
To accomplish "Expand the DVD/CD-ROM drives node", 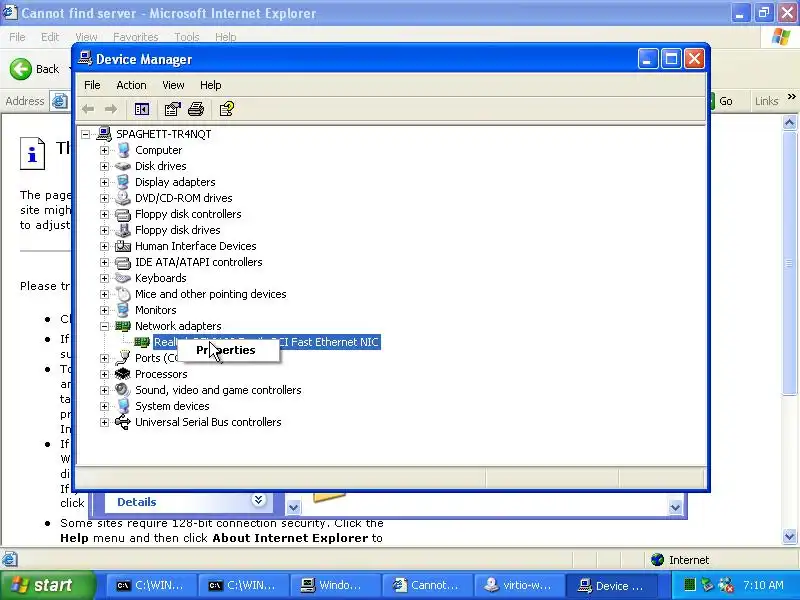I will coord(105,198).
